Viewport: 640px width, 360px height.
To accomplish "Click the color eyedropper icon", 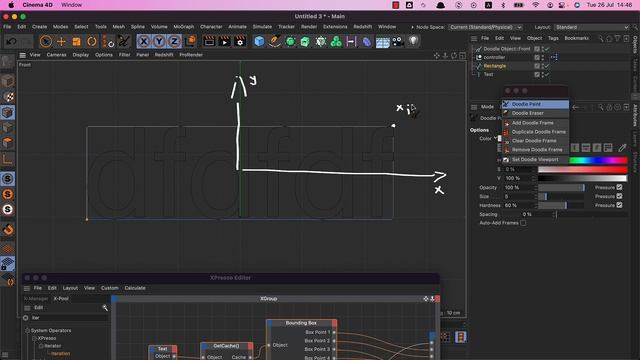I will pos(622,148).
